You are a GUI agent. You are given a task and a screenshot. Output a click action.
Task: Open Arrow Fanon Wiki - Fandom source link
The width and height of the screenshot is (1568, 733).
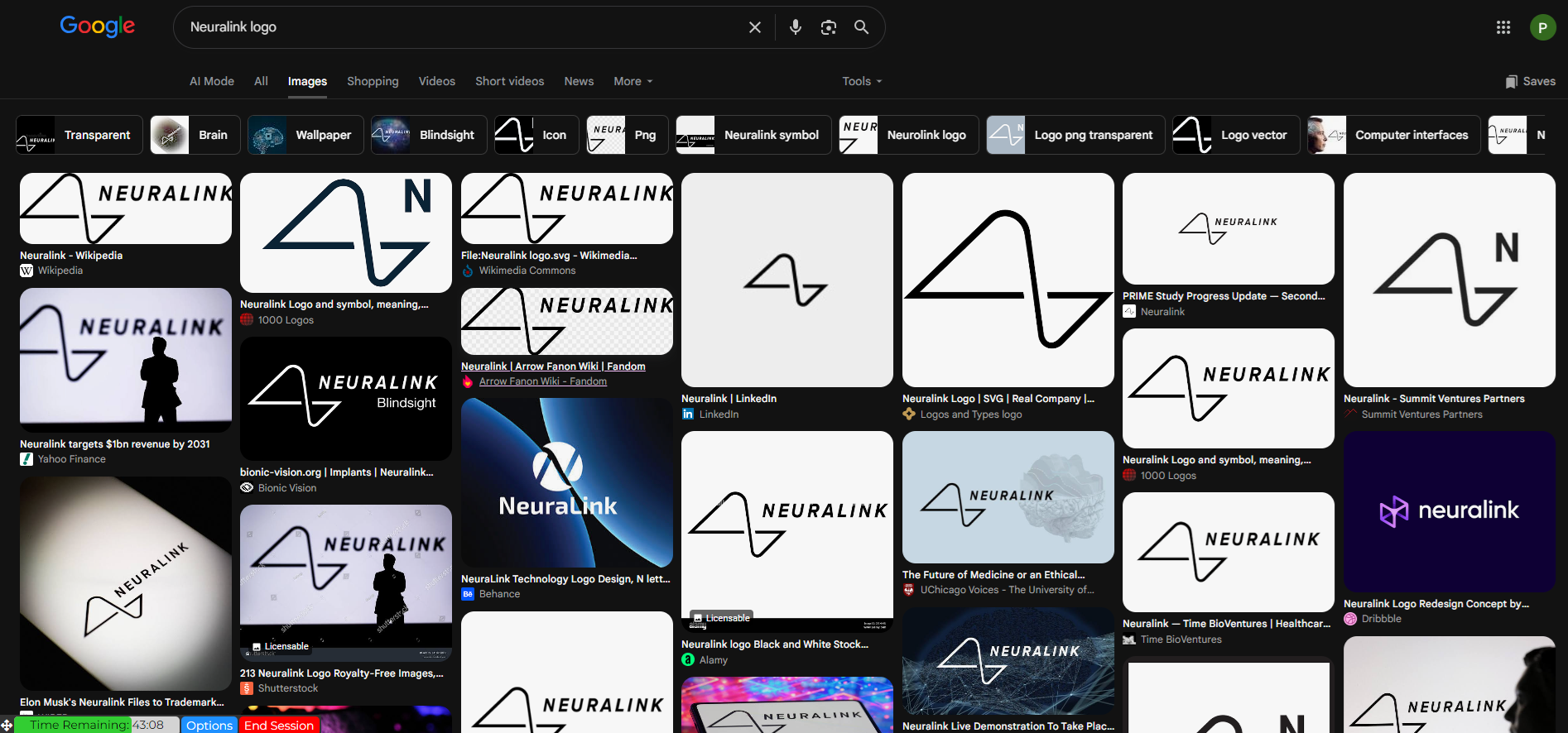pyautogui.click(x=543, y=381)
